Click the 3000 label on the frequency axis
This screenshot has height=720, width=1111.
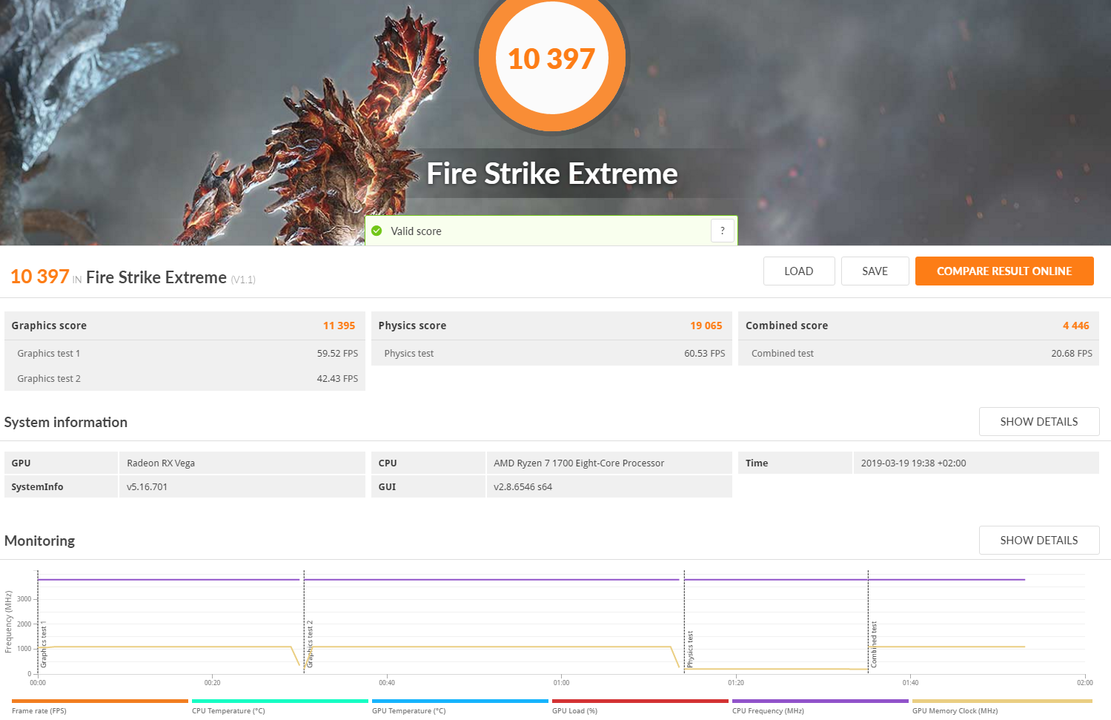pyautogui.click(x=24, y=599)
